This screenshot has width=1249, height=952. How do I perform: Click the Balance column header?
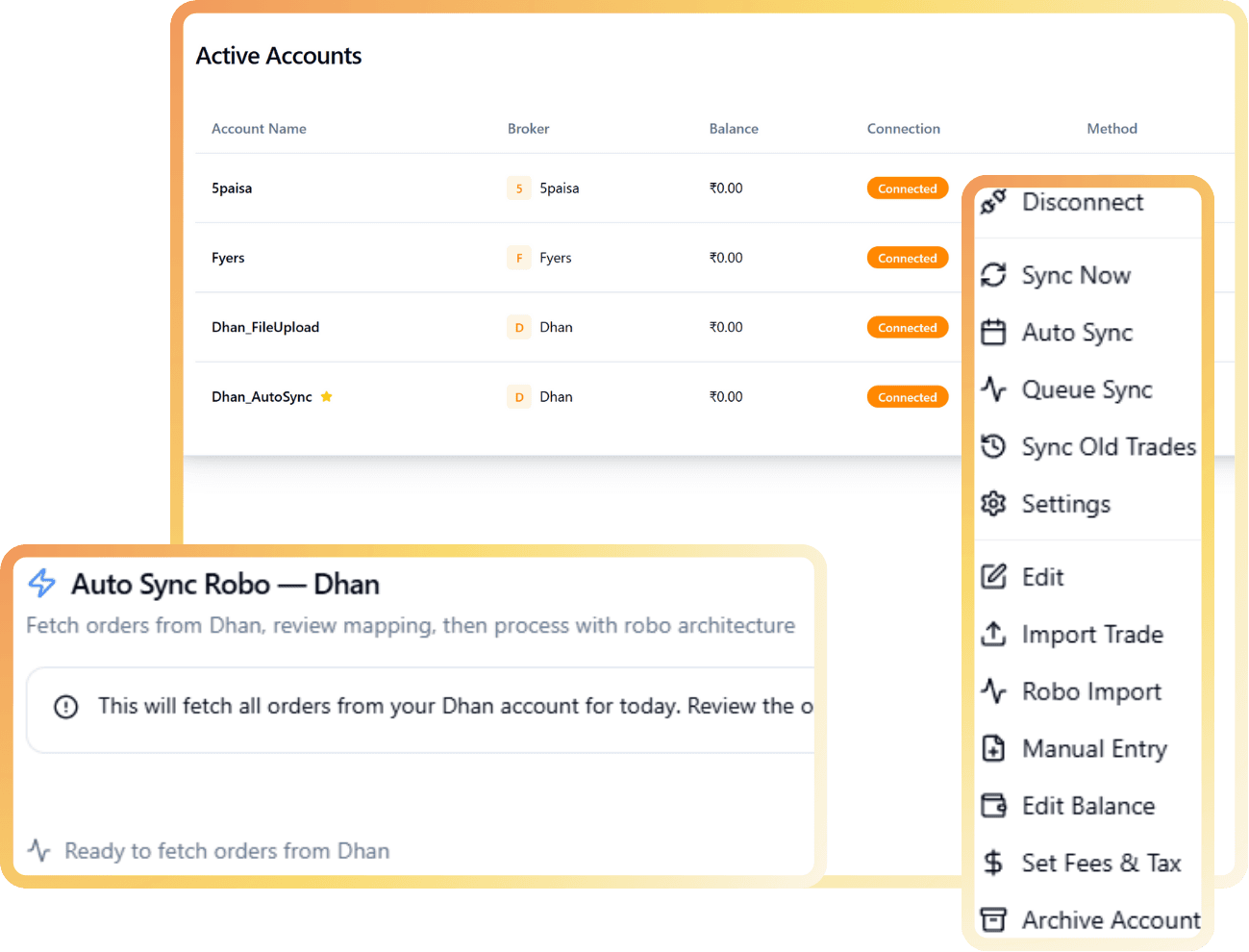coord(734,129)
